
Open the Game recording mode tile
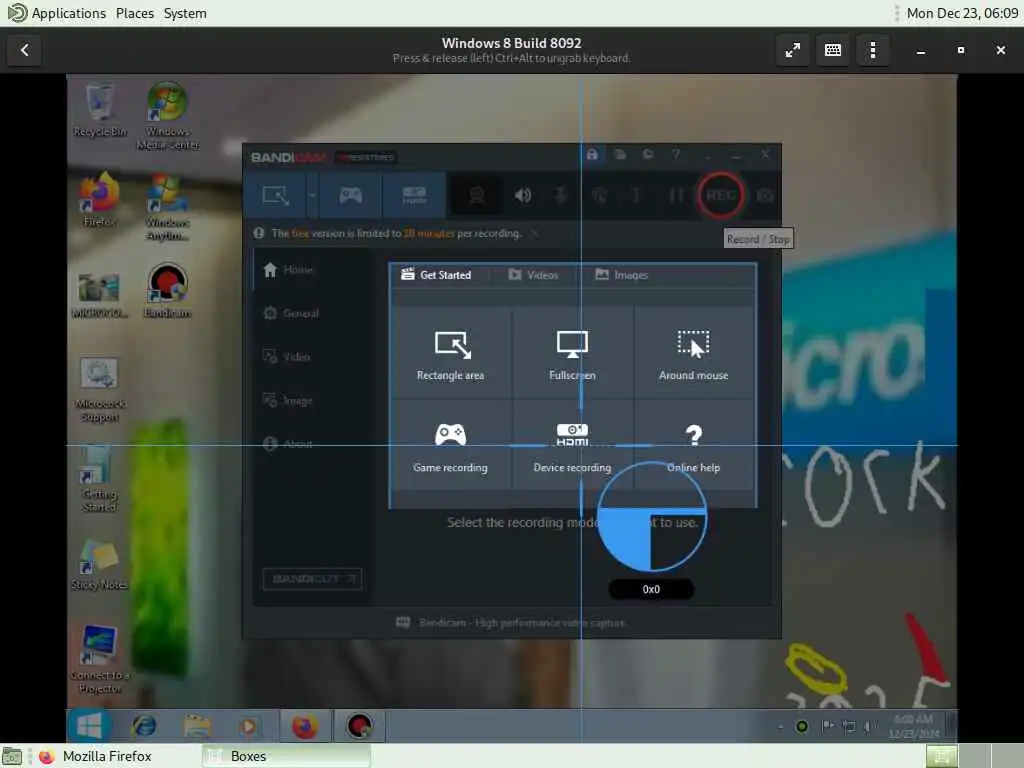pos(451,446)
